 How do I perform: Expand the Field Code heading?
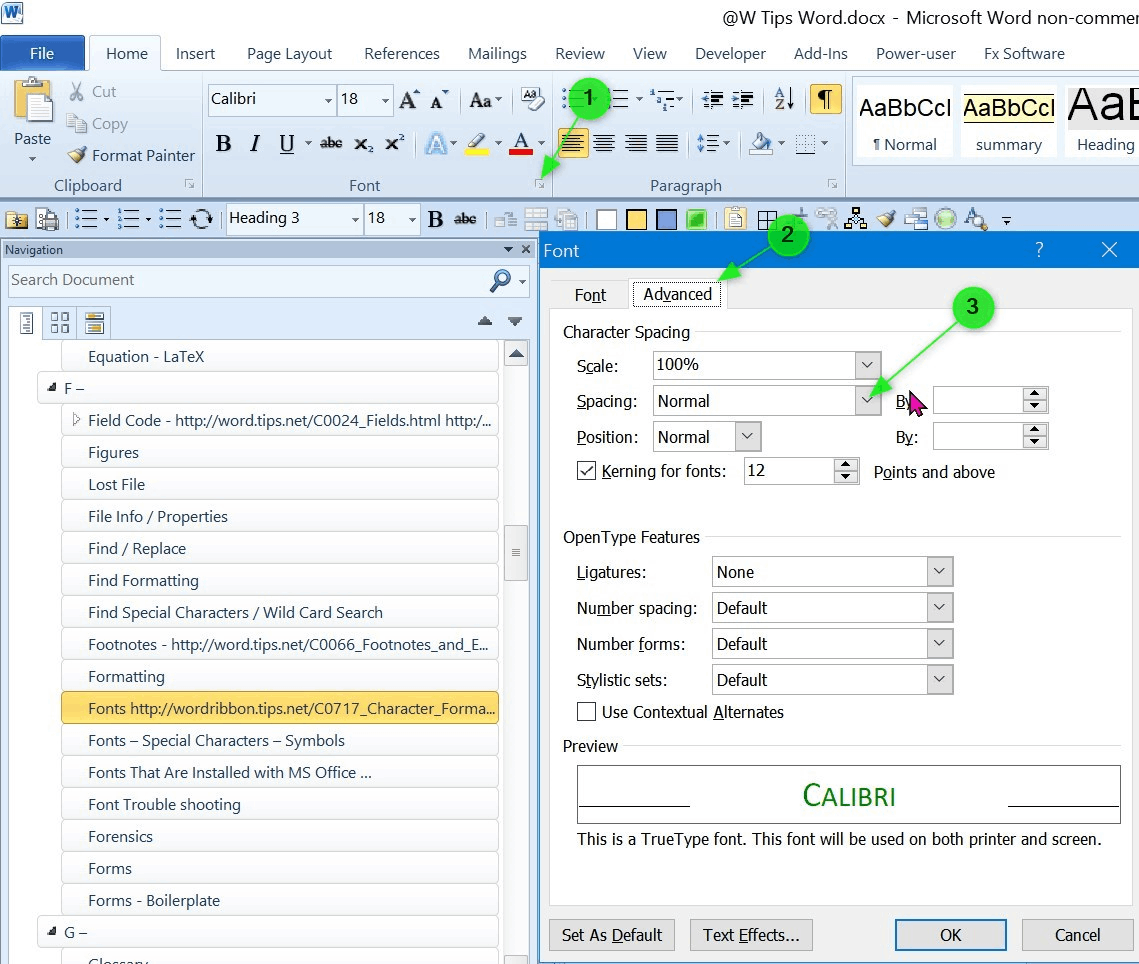76,420
